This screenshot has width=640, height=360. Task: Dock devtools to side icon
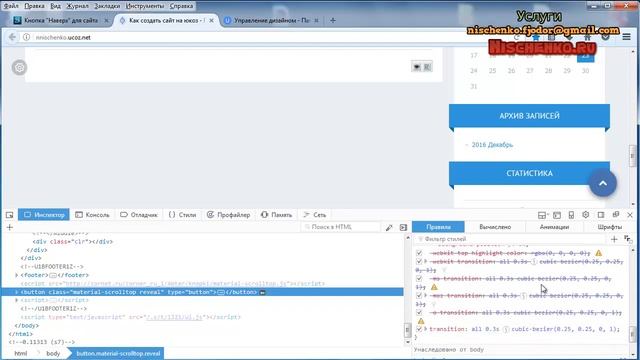coord(601,215)
